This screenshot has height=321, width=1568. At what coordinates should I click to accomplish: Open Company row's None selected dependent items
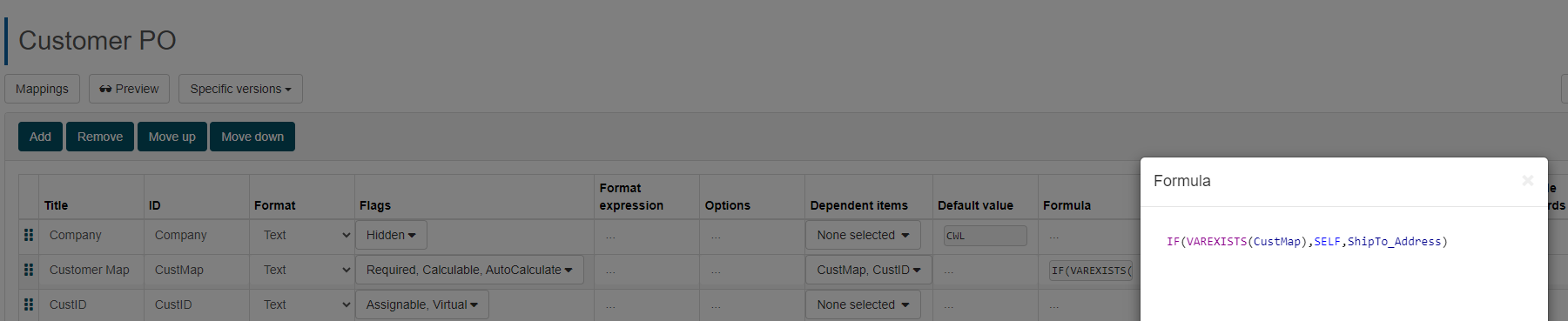(863, 235)
